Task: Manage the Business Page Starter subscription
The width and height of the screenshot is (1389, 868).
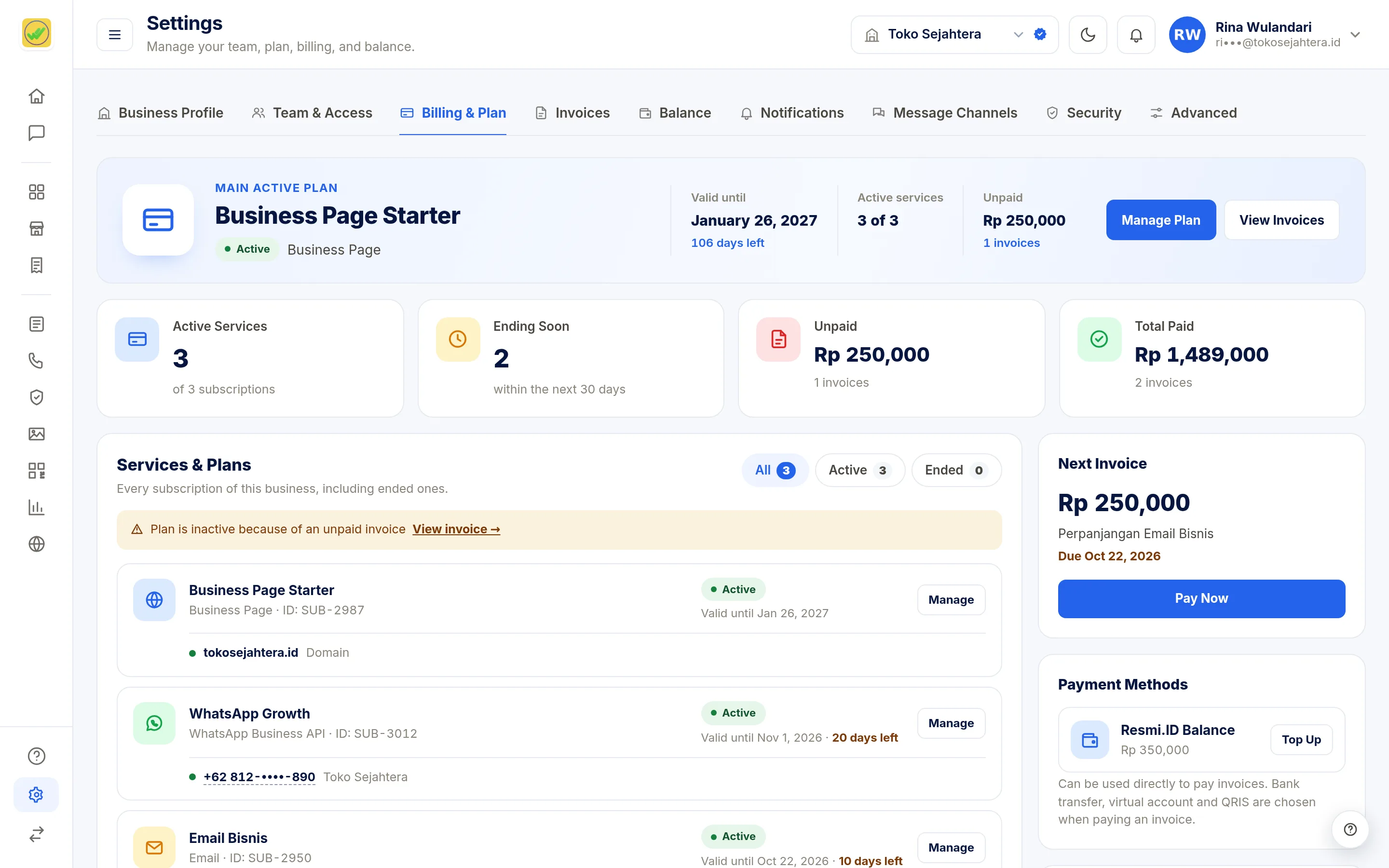Action: [951, 600]
